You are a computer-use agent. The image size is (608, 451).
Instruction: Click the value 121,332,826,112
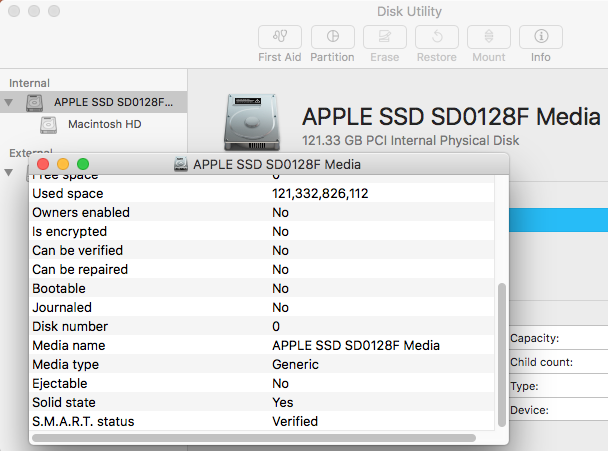click(320, 193)
